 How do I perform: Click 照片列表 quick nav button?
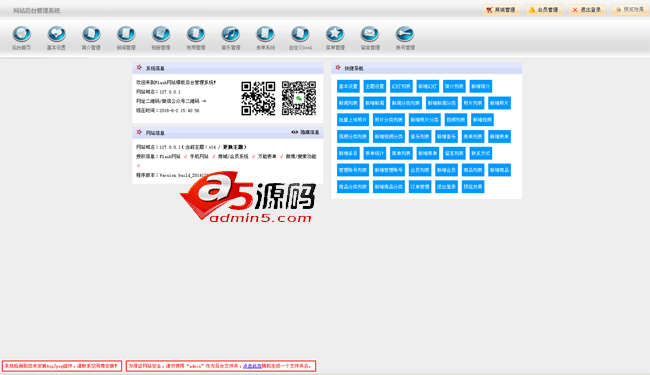tap(473, 103)
